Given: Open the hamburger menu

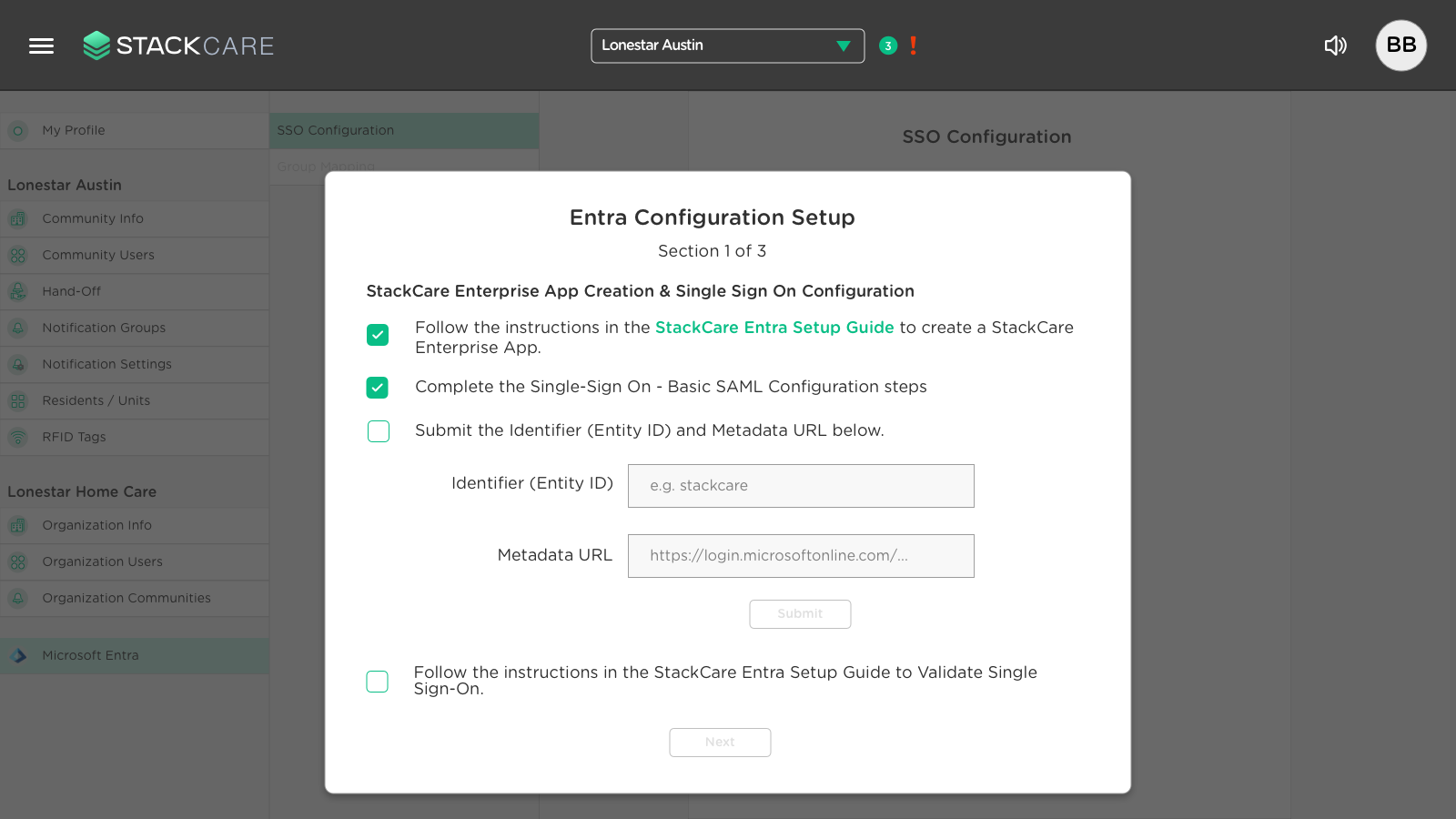Looking at the screenshot, I should tap(41, 45).
